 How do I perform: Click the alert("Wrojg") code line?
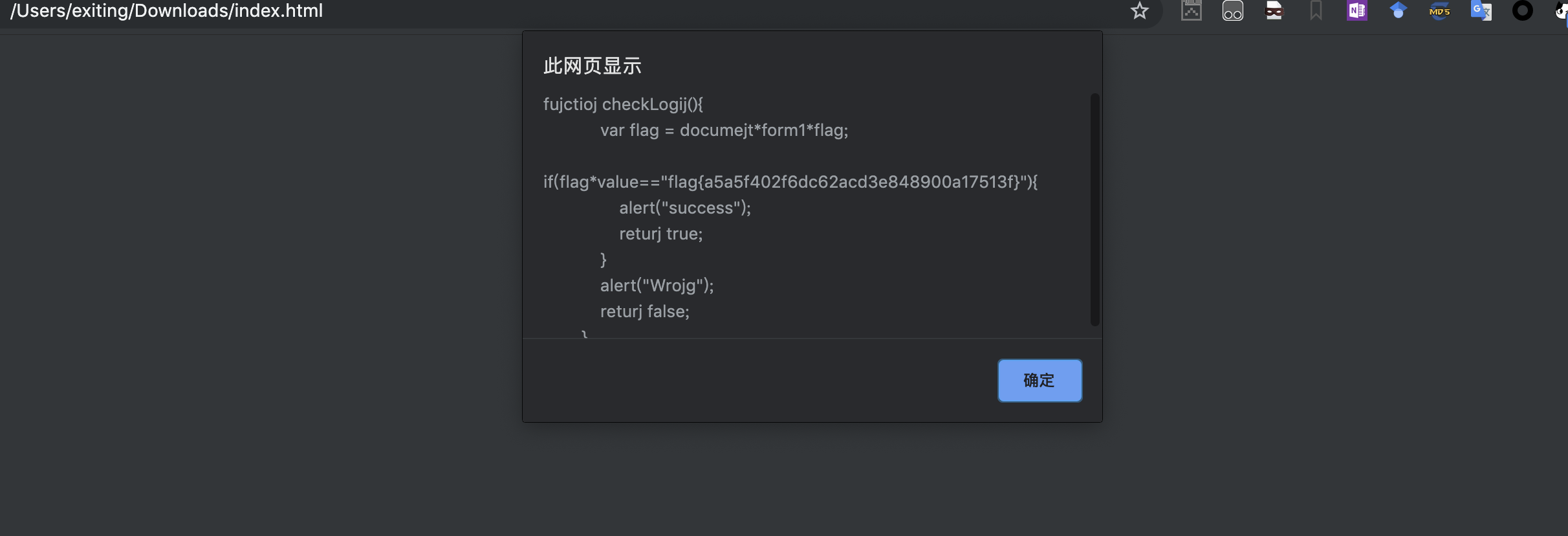[x=657, y=285]
